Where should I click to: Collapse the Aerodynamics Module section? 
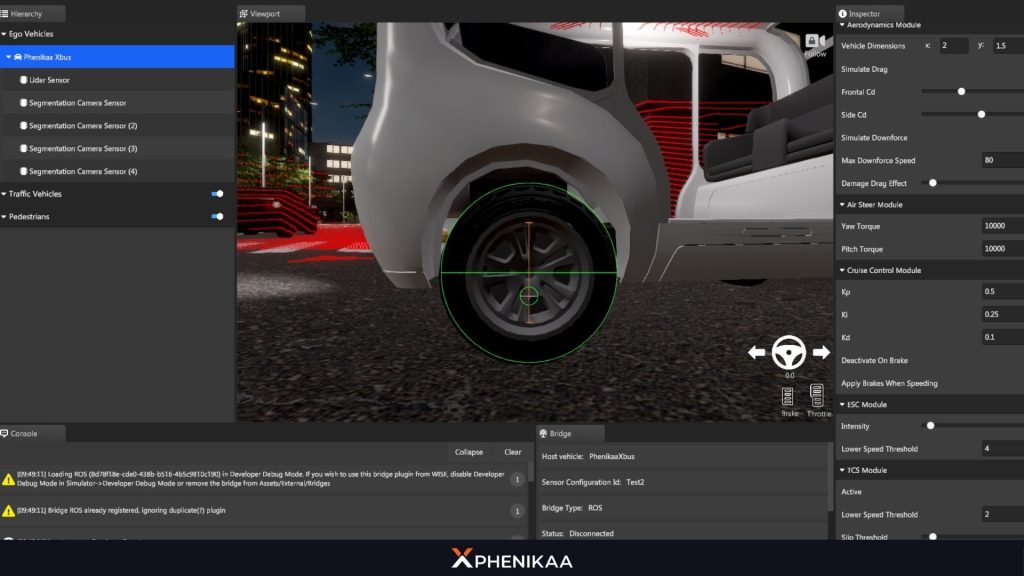842,25
